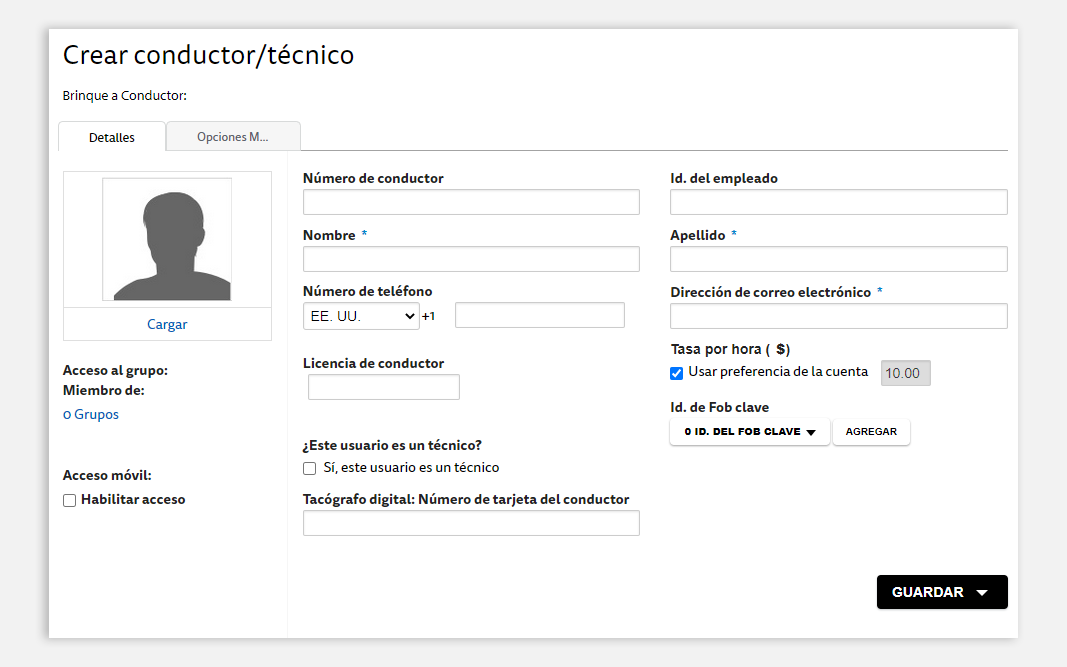Screen dimensions: 1067x667
Task: Uncheck Usar preferencia de la cuenta
Action: click(676, 373)
